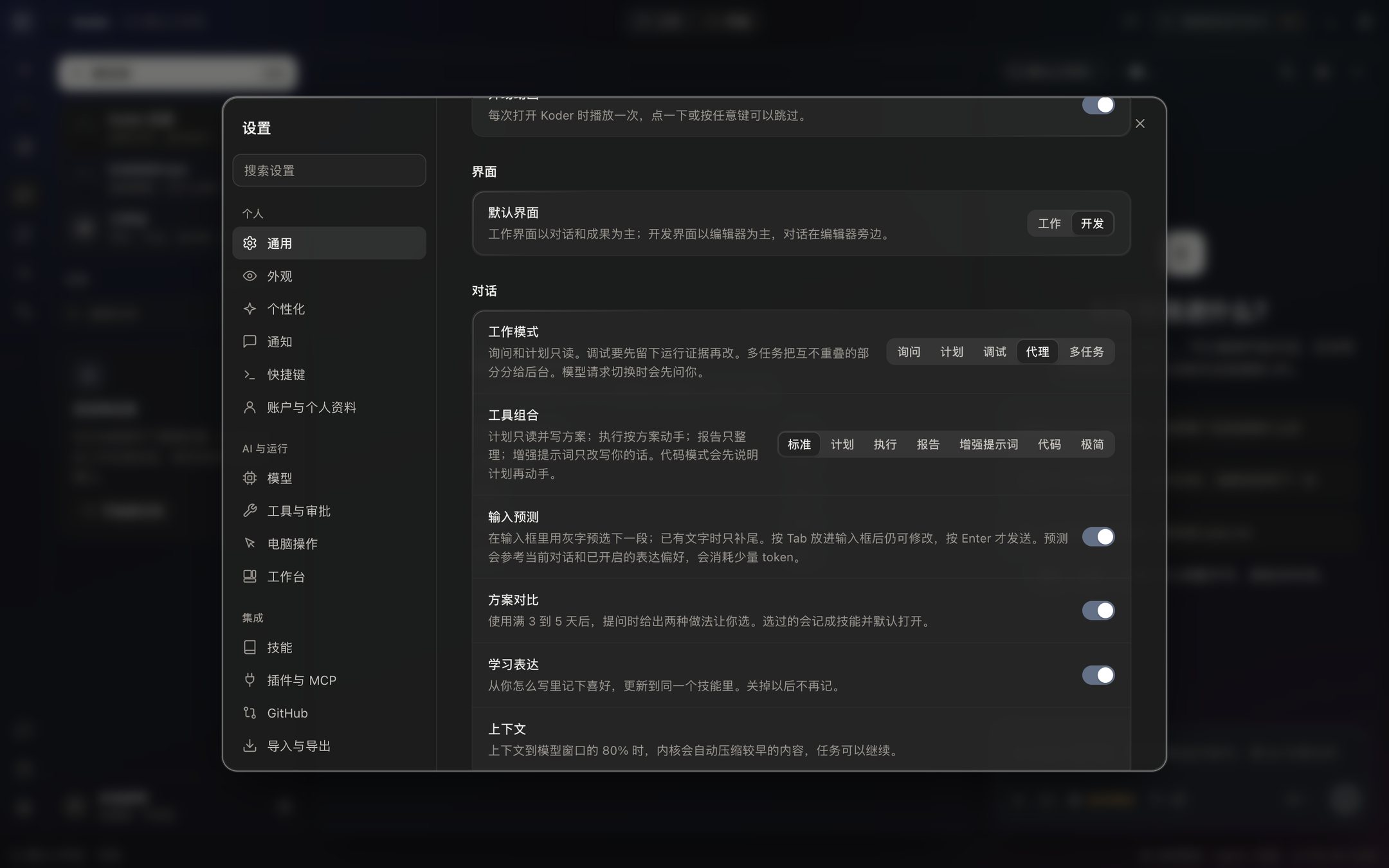Click the 默认界面 setting title
Image resolution: width=1389 pixels, height=868 pixels.
tap(513, 213)
